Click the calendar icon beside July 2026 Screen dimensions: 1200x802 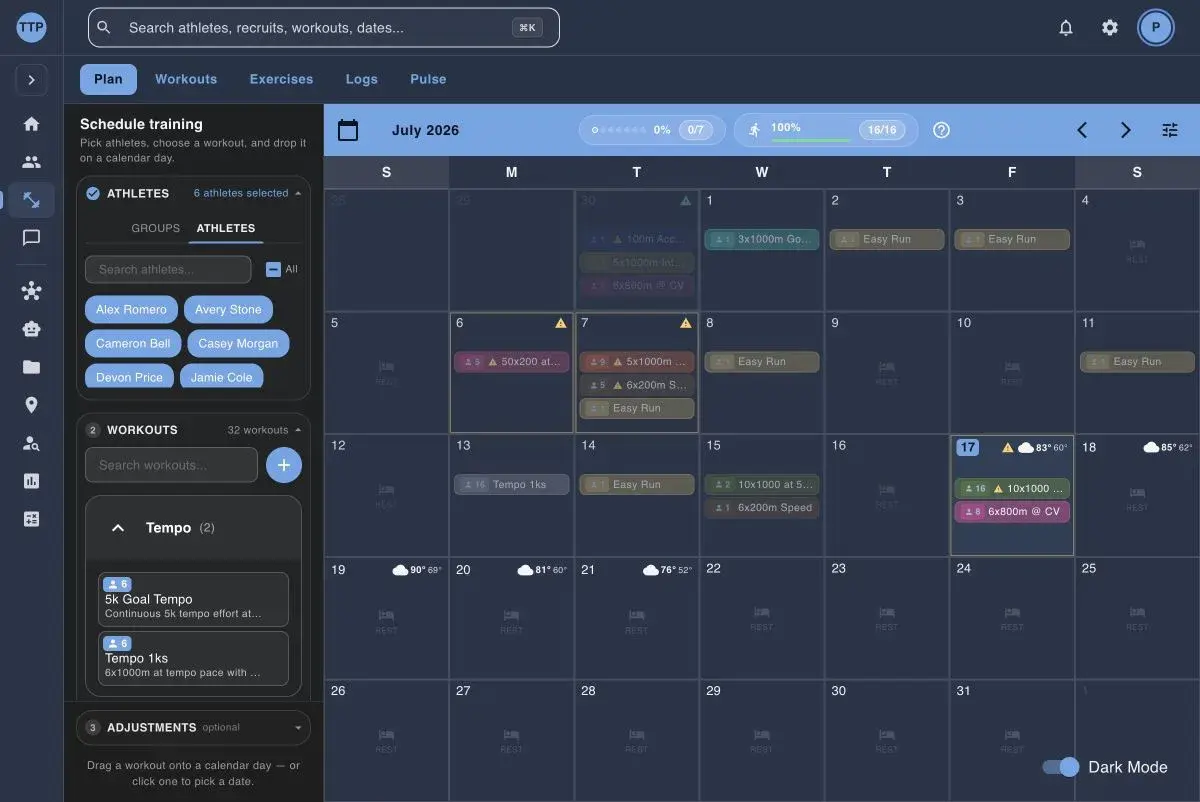[x=348, y=130]
